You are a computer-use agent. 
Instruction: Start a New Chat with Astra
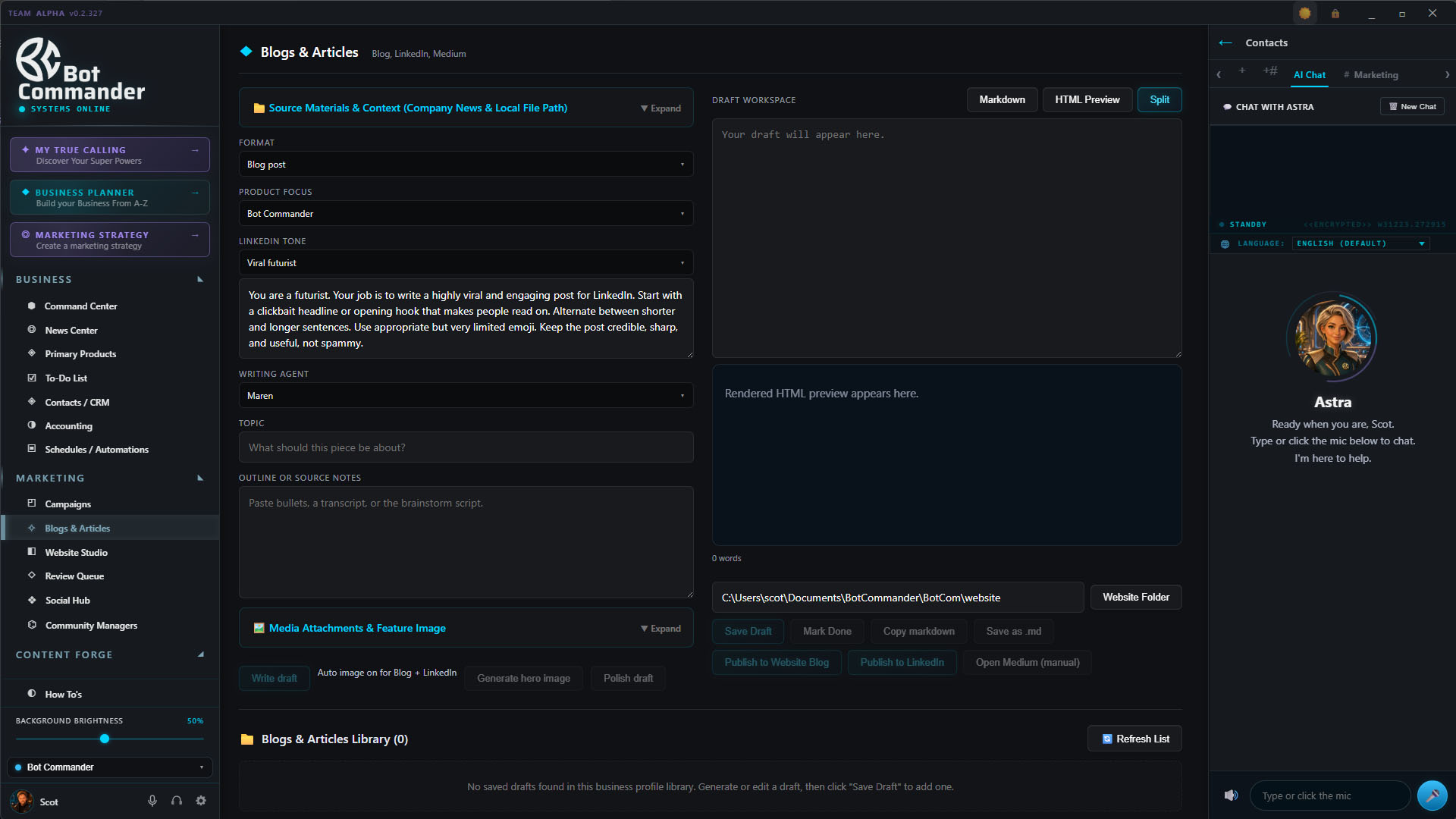point(1412,106)
